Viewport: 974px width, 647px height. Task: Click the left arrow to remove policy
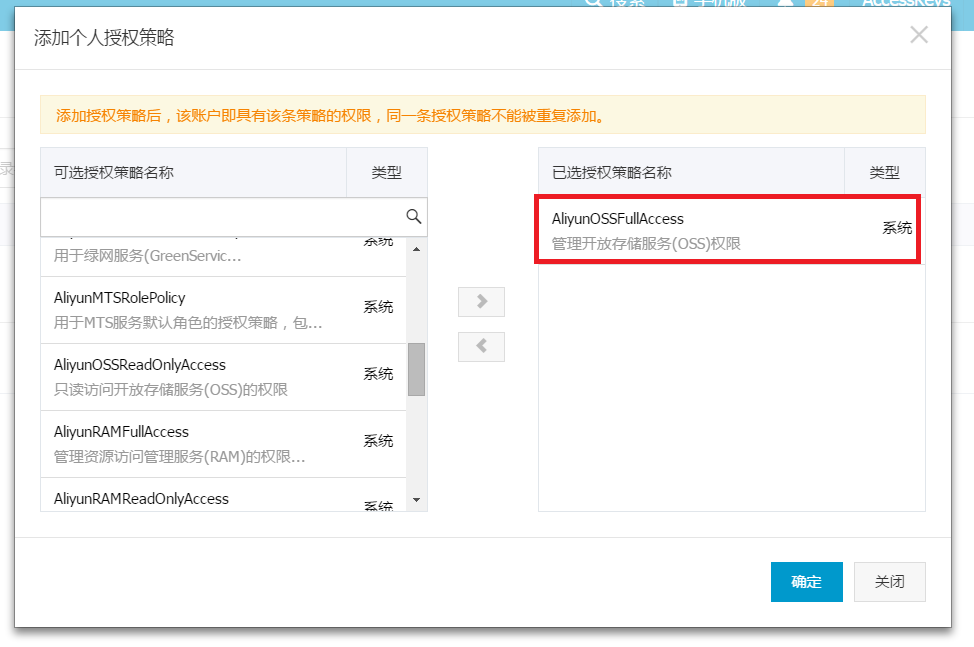[481, 346]
